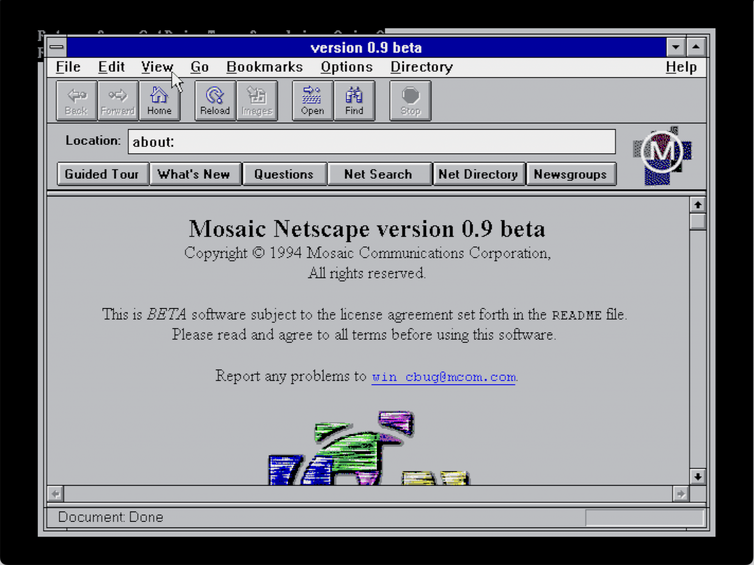Click the vertical scrollbar down arrow
The height and width of the screenshot is (565, 754).
coord(697,477)
